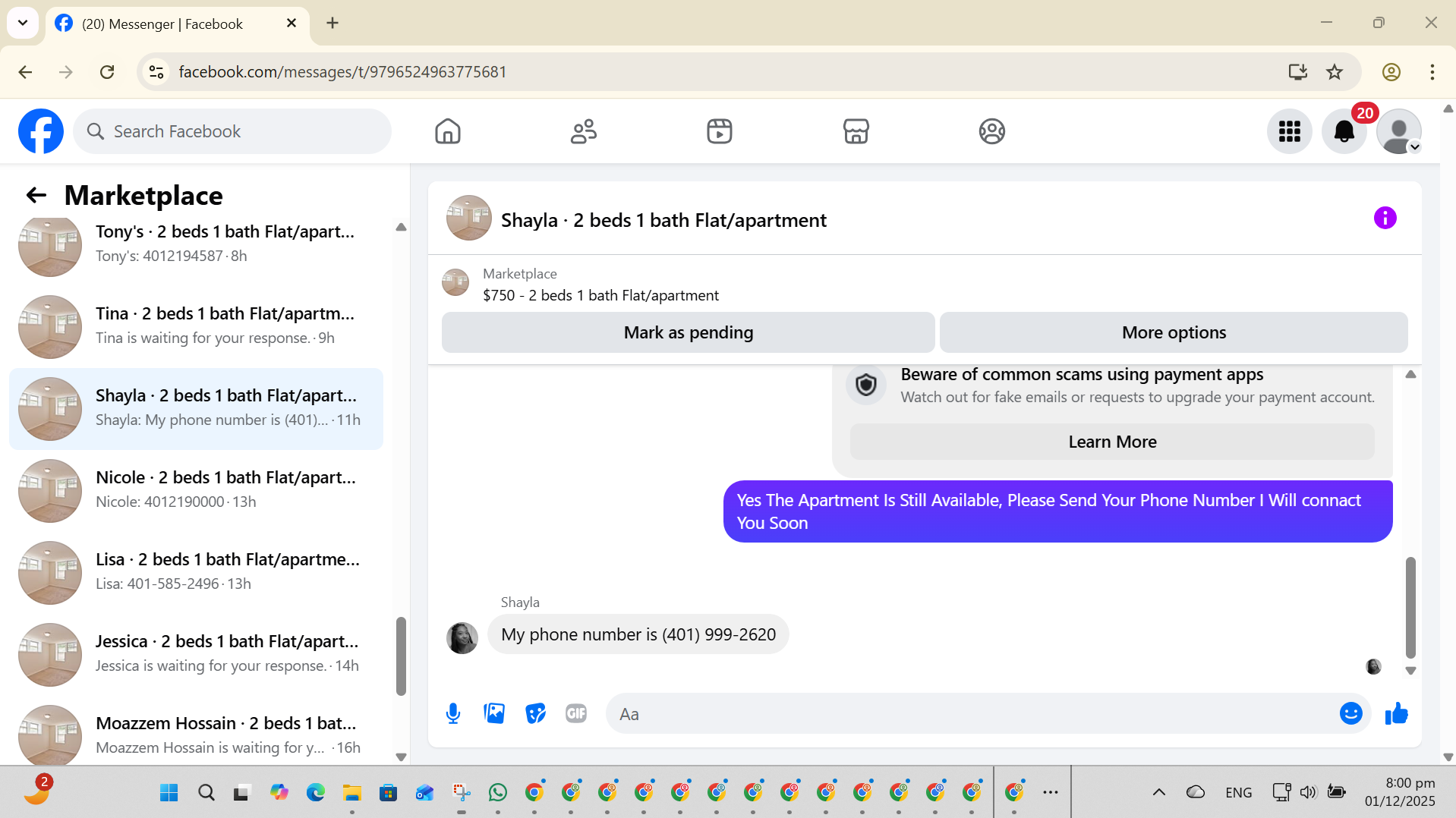Open WhatsApp from the taskbar

(498, 793)
